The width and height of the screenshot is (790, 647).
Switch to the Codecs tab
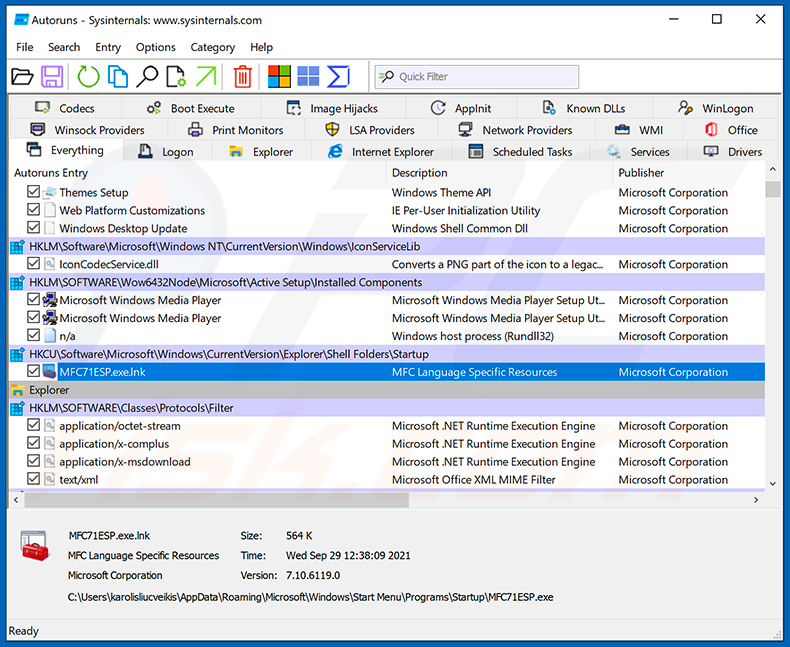(65, 108)
